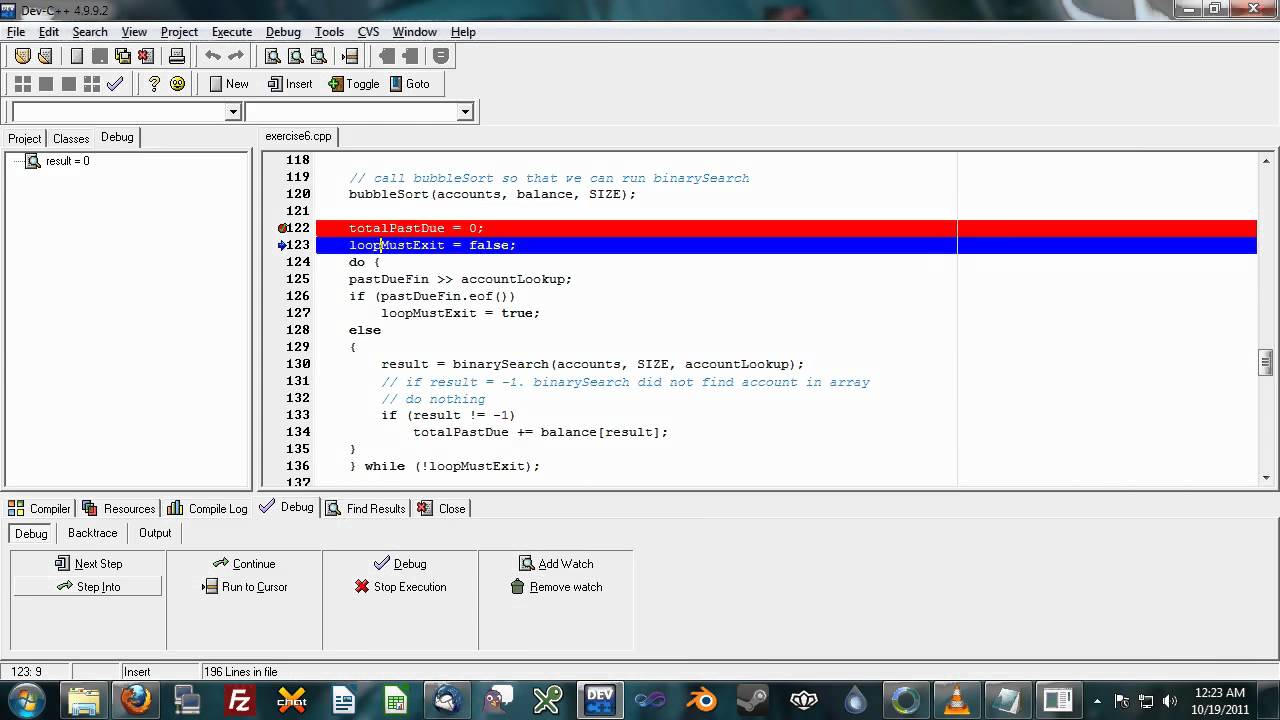1280x720 pixels.
Task: Click the editor scrollbar up arrow
Action: tap(1266, 160)
